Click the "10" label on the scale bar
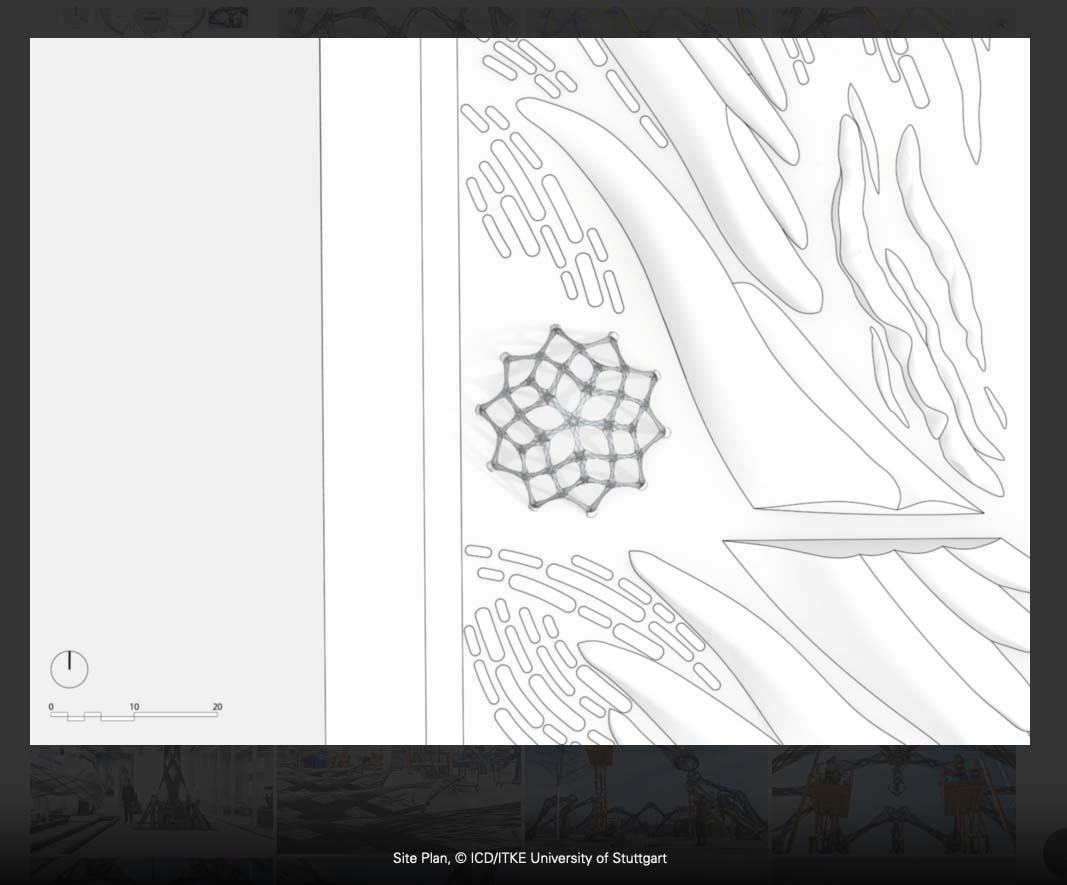The height and width of the screenshot is (885, 1067). coord(135,706)
